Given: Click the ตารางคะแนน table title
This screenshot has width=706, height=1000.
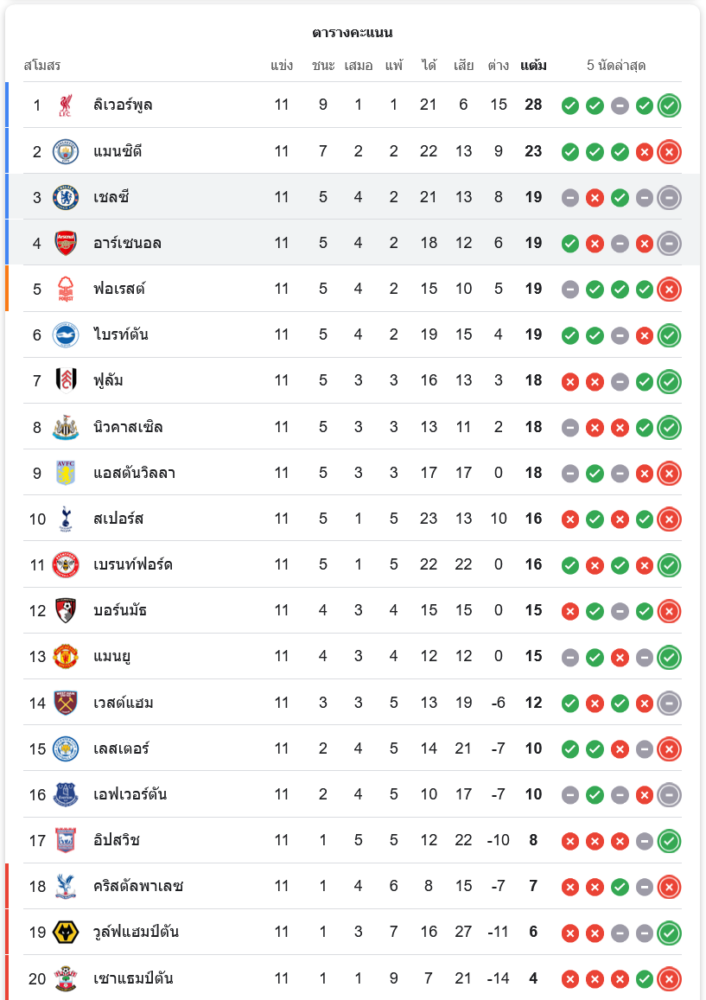Looking at the screenshot, I should coord(352,33).
